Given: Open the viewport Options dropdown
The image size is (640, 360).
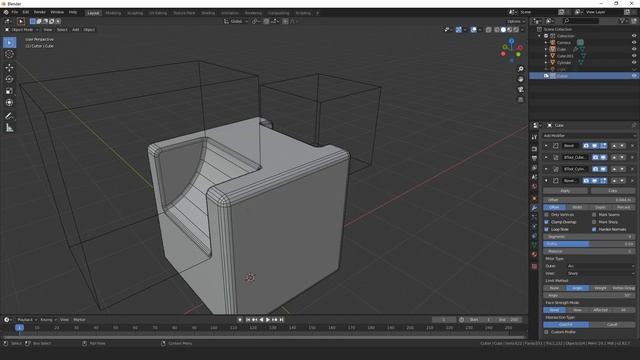Looking at the screenshot, I should point(516,21).
